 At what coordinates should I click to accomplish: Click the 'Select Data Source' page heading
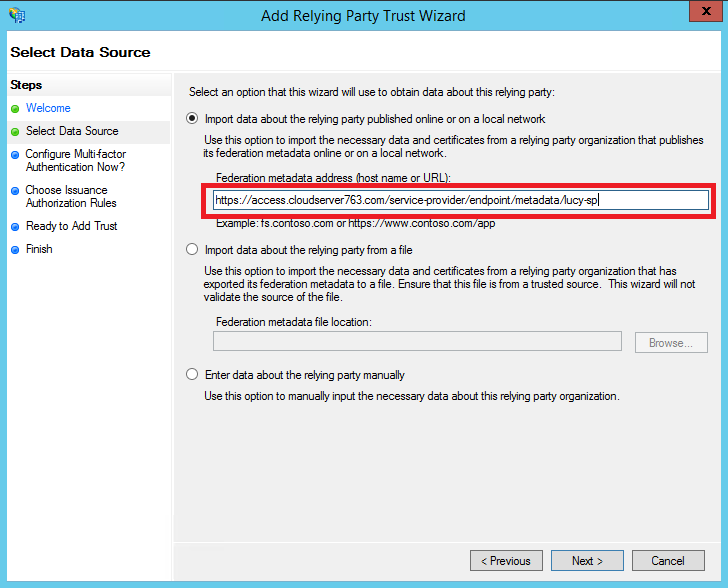coord(80,52)
